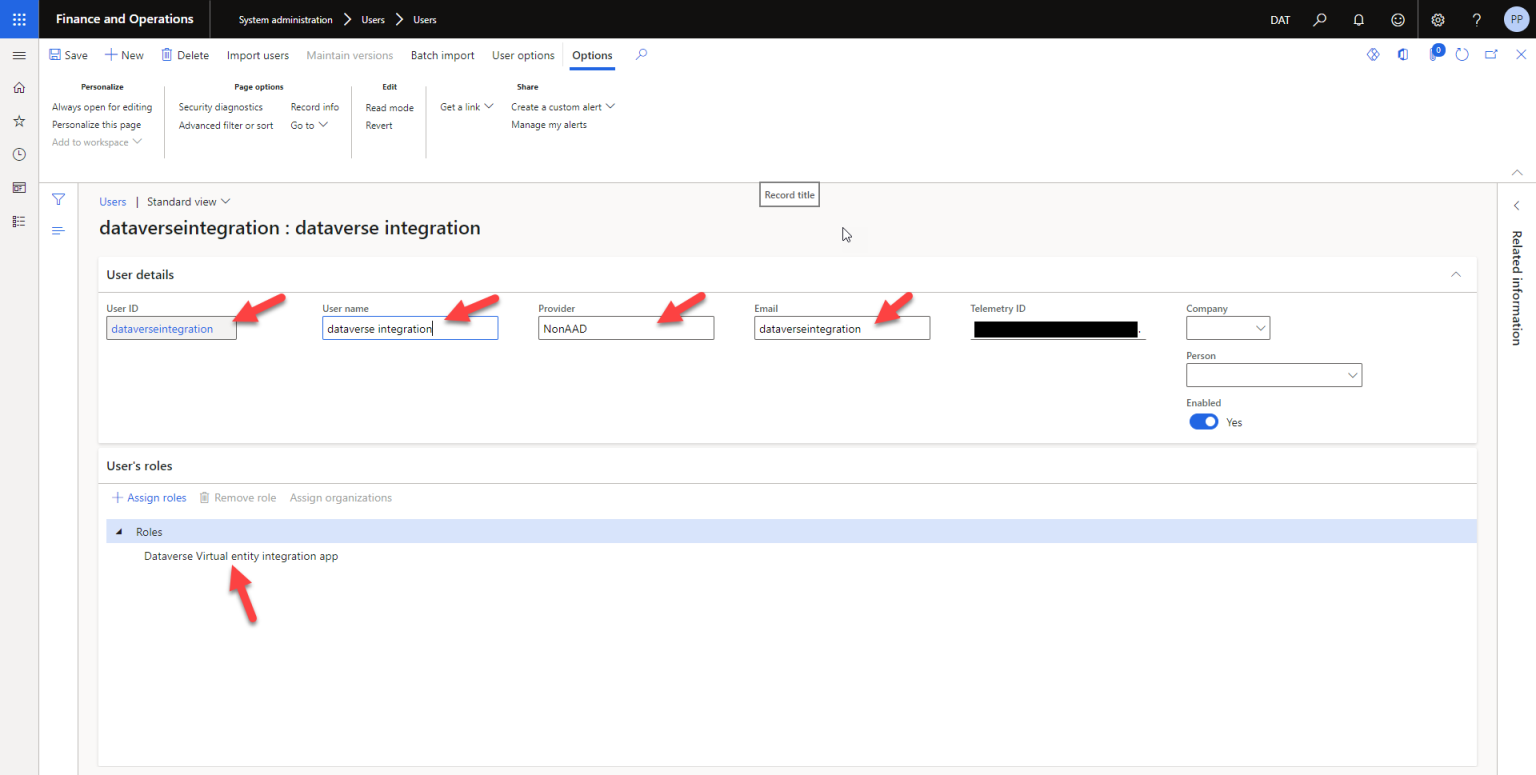The image size is (1536, 775).
Task: Open Workspaces icon in sidebar
Action: 19,187
